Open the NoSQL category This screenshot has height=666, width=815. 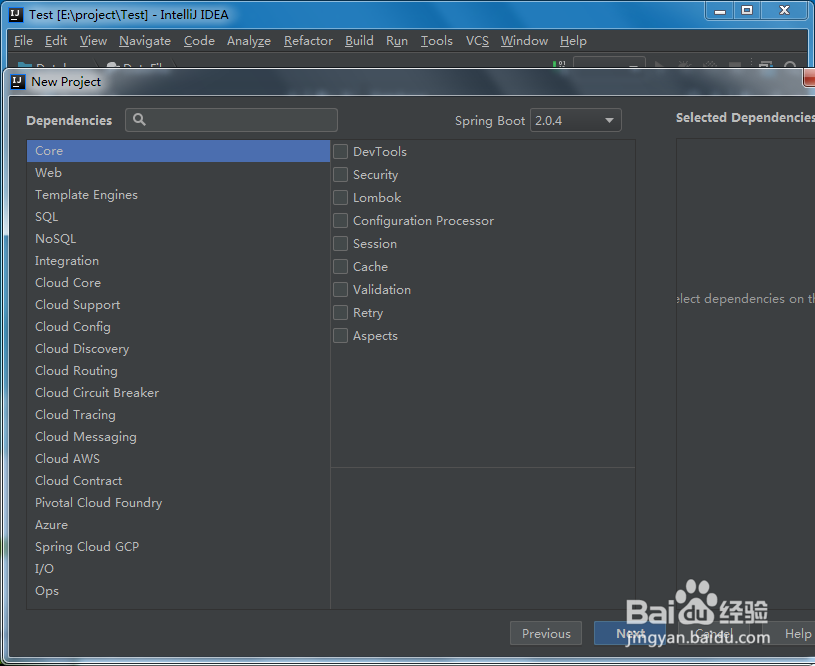click(x=178, y=239)
